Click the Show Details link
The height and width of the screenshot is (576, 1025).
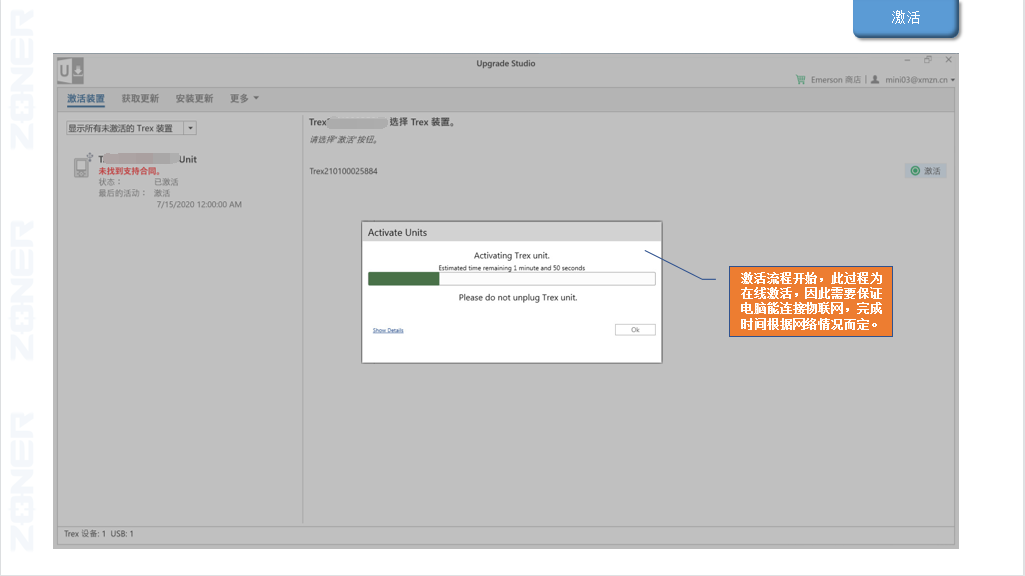[388, 330]
